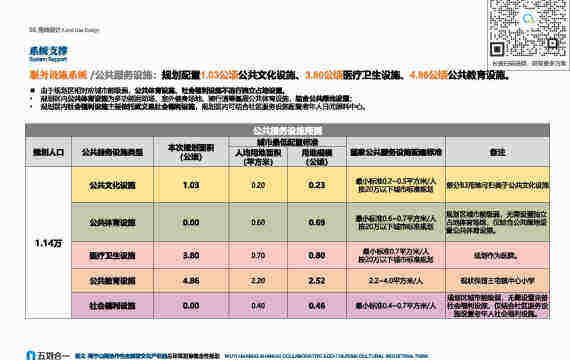Click the orange '1.03公顷' in heading
Viewport: 570px width, 360px height.
tap(219, 75)
